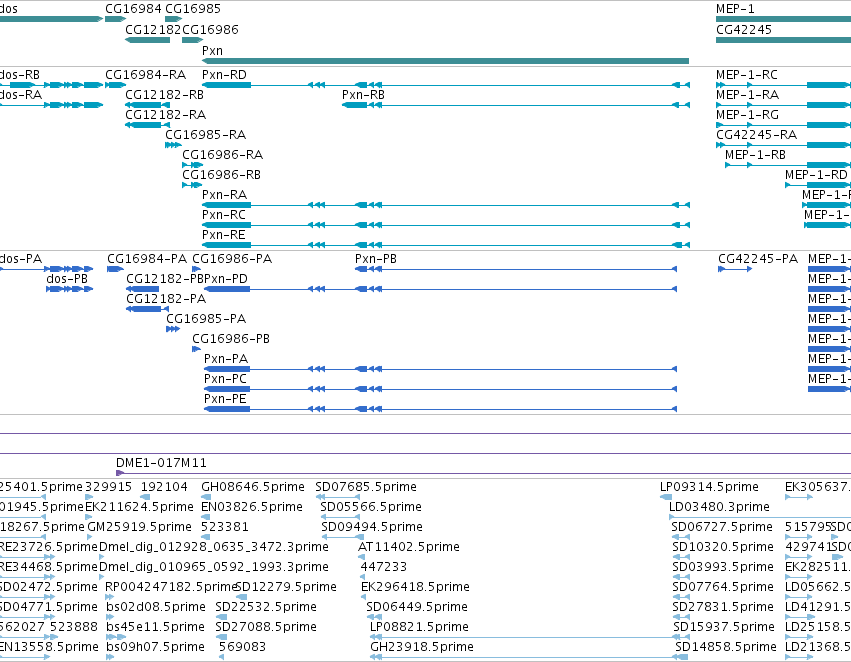
Task: Click transcript CG16985-RA
Action: (173, 145)
